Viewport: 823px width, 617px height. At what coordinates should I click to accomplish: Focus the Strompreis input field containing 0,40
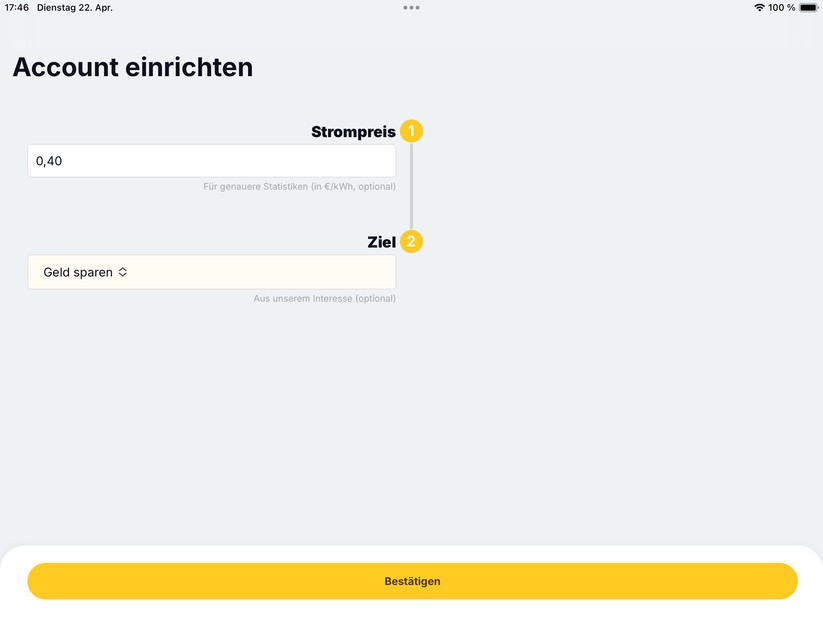pos(211,161)
